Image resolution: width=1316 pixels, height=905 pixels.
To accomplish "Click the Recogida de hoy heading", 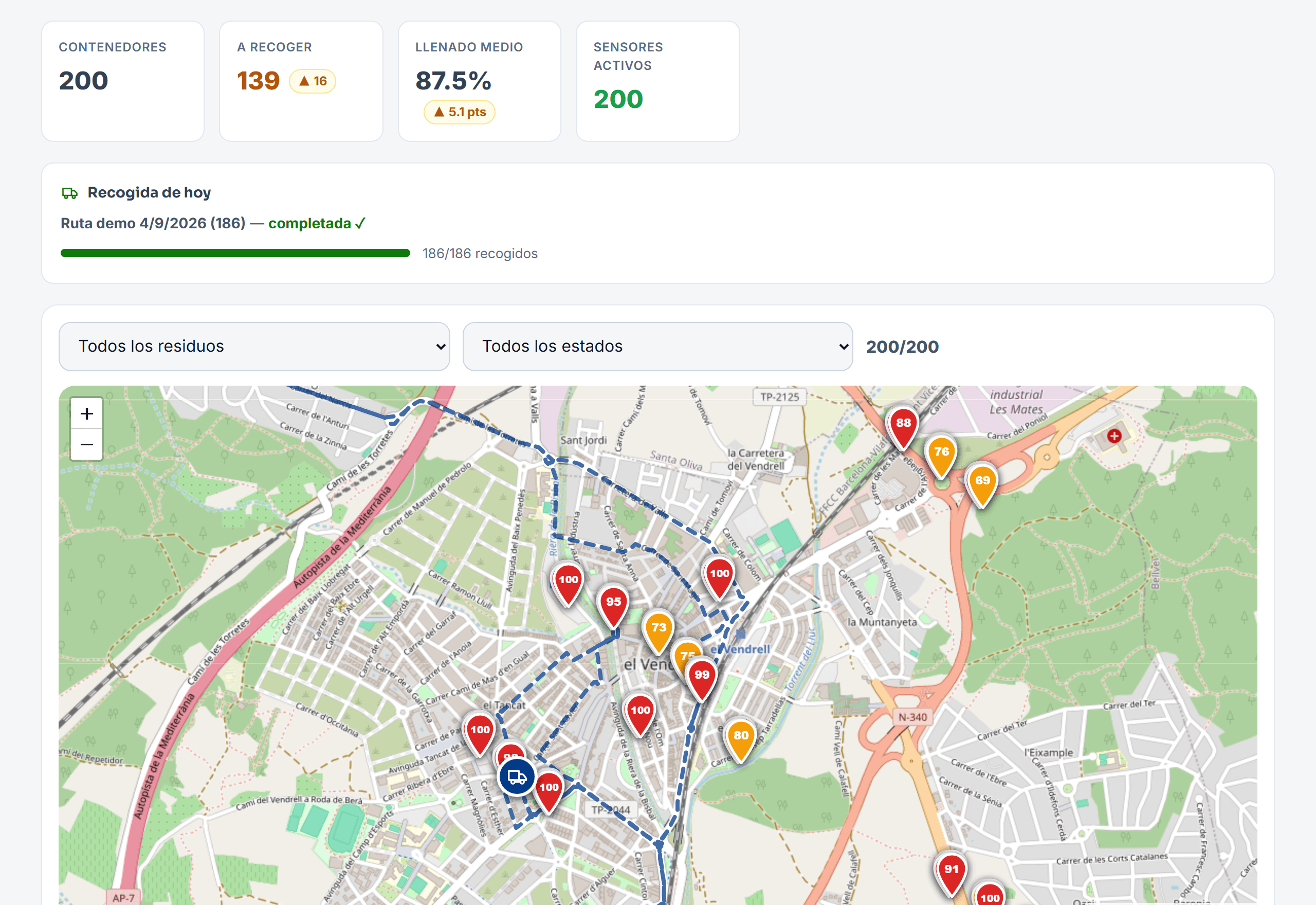I will tap(149, 193).
